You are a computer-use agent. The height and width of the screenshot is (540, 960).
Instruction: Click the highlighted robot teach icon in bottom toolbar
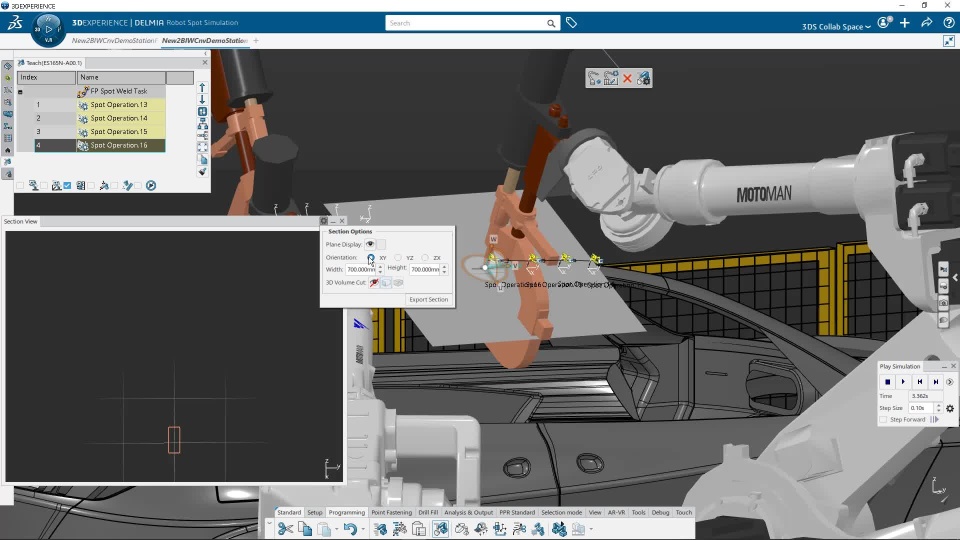click(x=440, y=528)
